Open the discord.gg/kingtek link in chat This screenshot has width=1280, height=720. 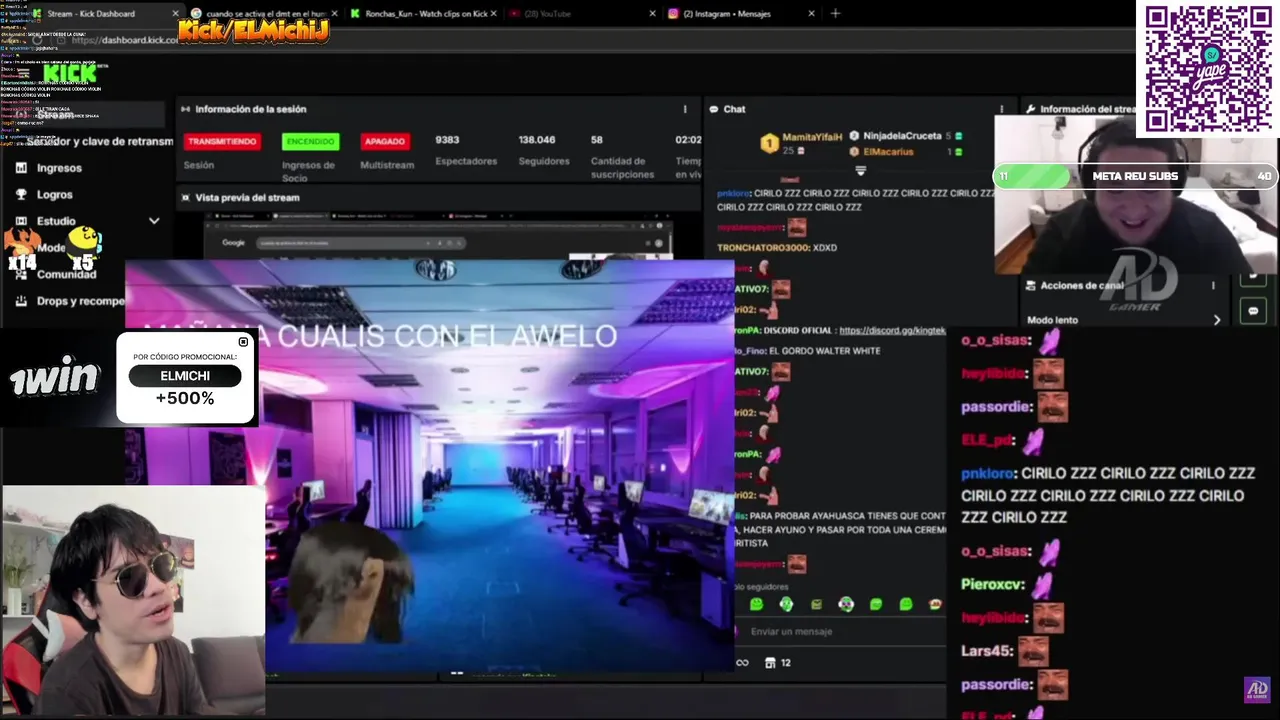(x=892, y=330)
